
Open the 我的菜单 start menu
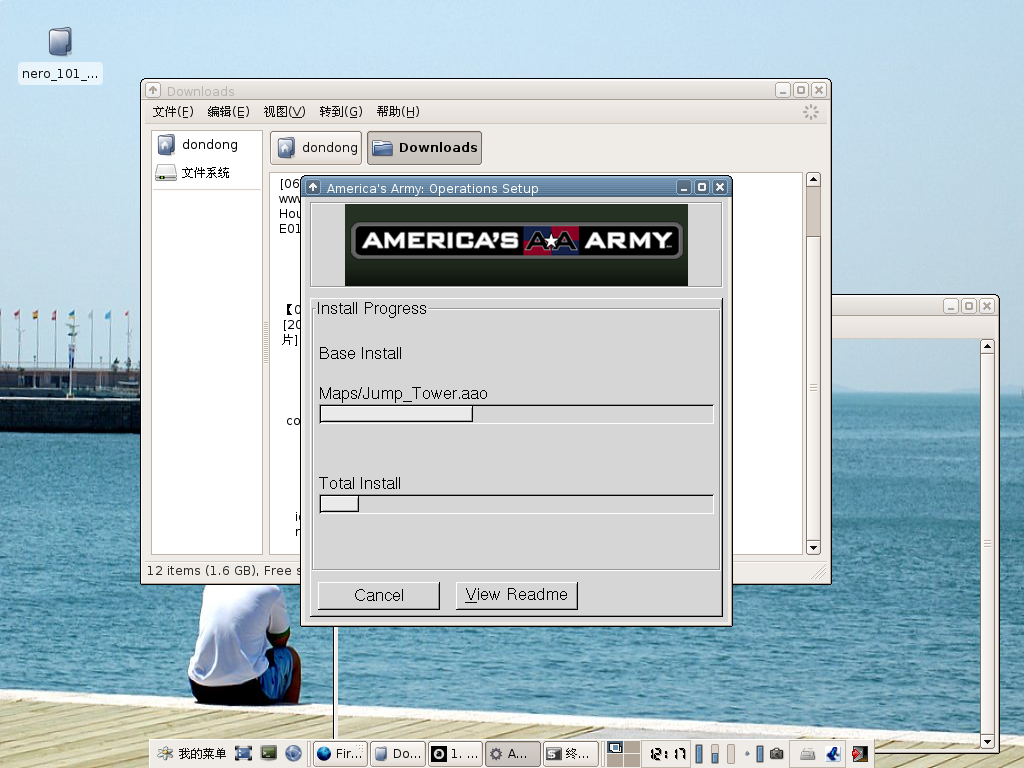point(192,754)
